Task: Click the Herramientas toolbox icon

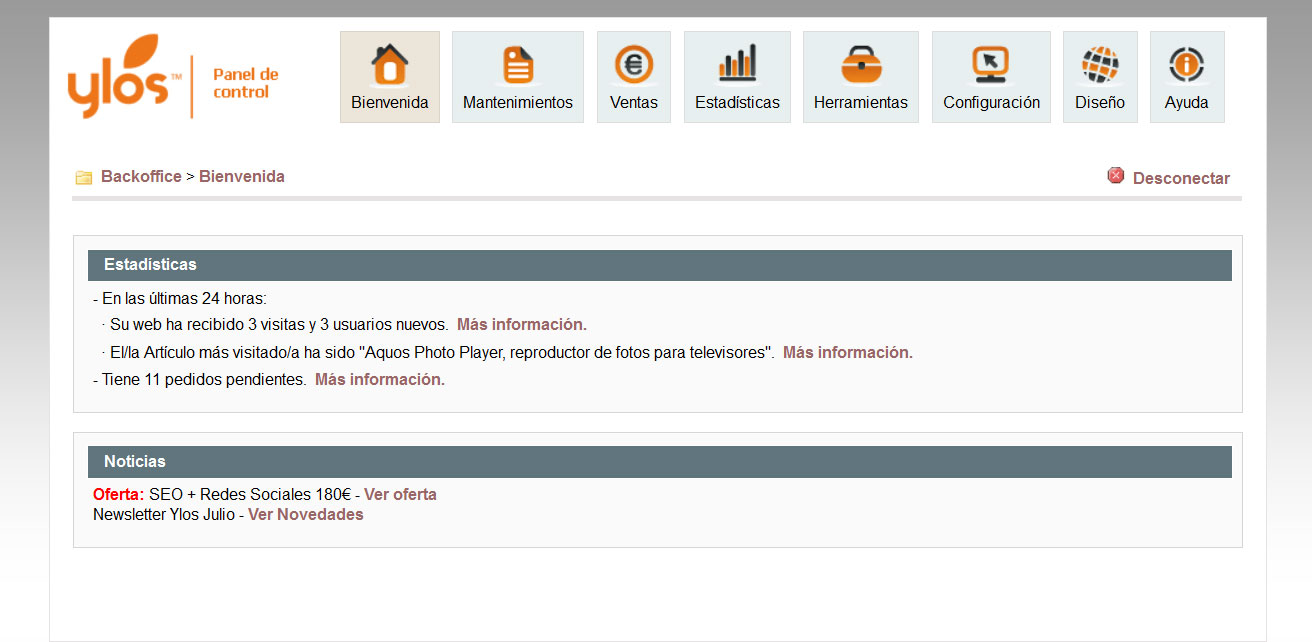Action: point(860,65)
